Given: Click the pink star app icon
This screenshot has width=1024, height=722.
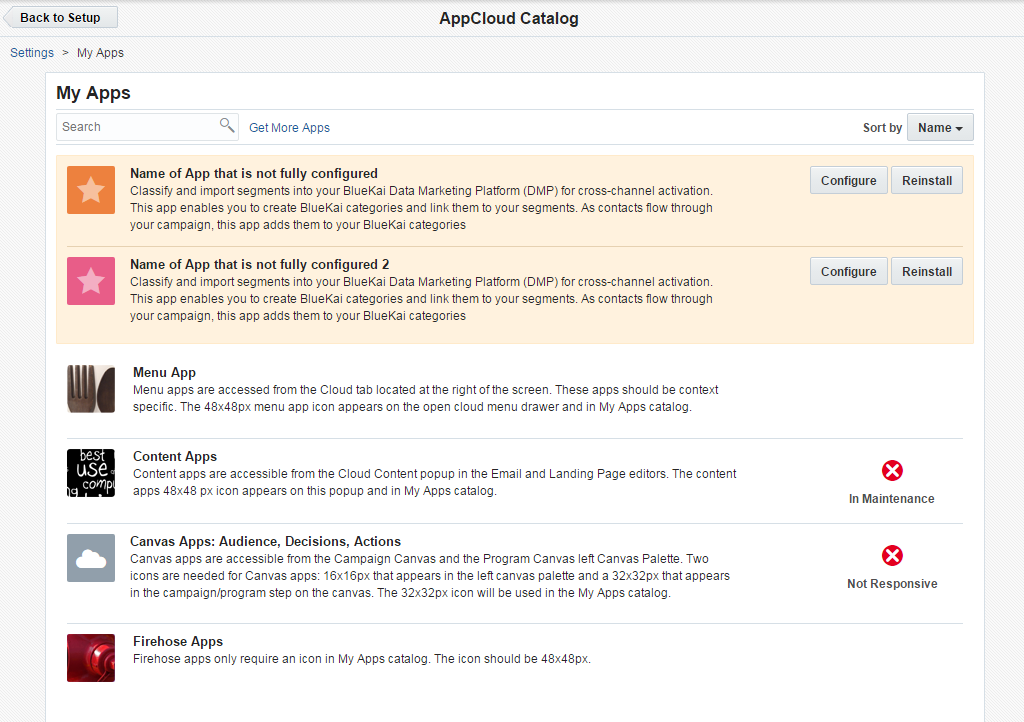Looking at the screenshot, I should pos(90,281).
